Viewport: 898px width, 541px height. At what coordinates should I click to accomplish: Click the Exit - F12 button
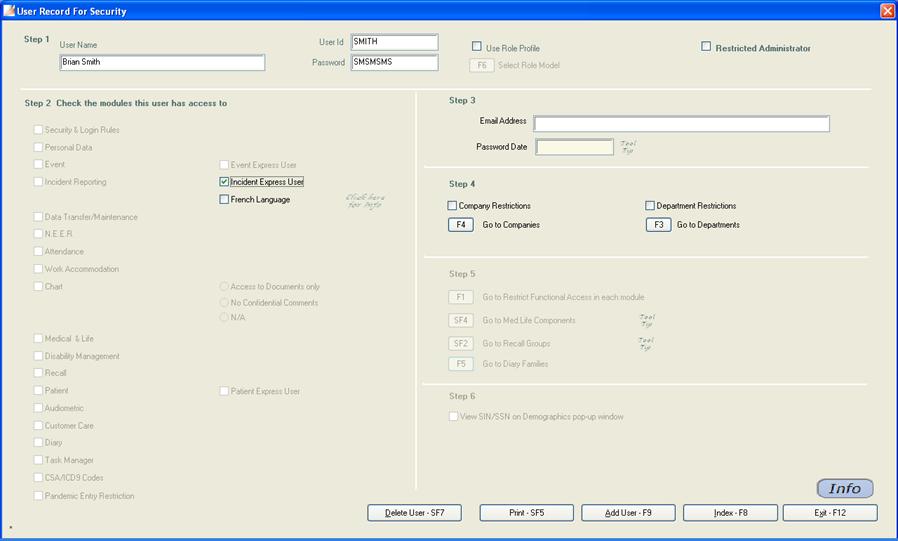click(x=830, y=513)
